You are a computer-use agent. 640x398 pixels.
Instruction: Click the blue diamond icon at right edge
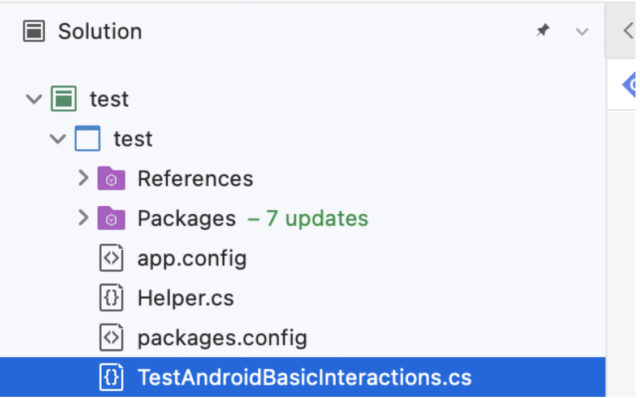tap(629, 85)
